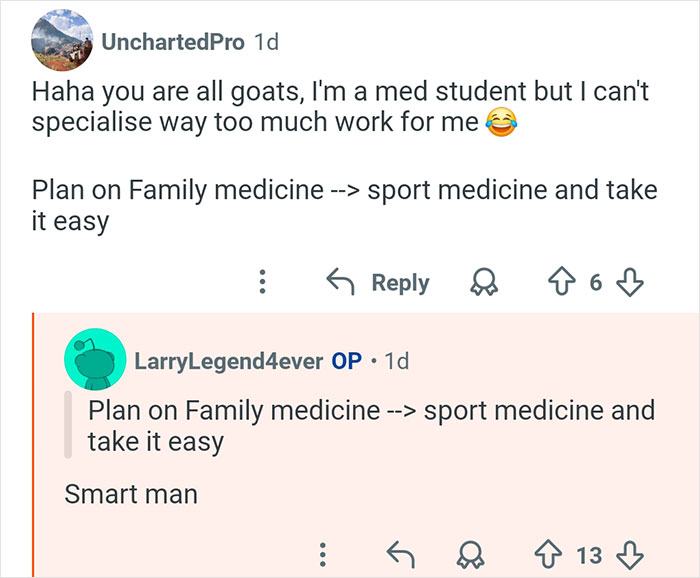This screenshot has width=700, height=578.
Task: Visit UnchartedPro username link
Action: click(x=172, y=42)
